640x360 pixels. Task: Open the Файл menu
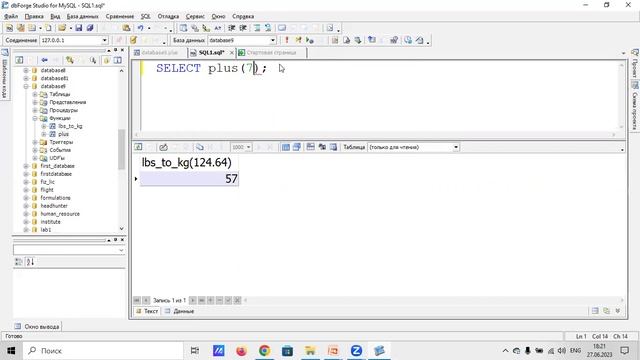[11, 16]
